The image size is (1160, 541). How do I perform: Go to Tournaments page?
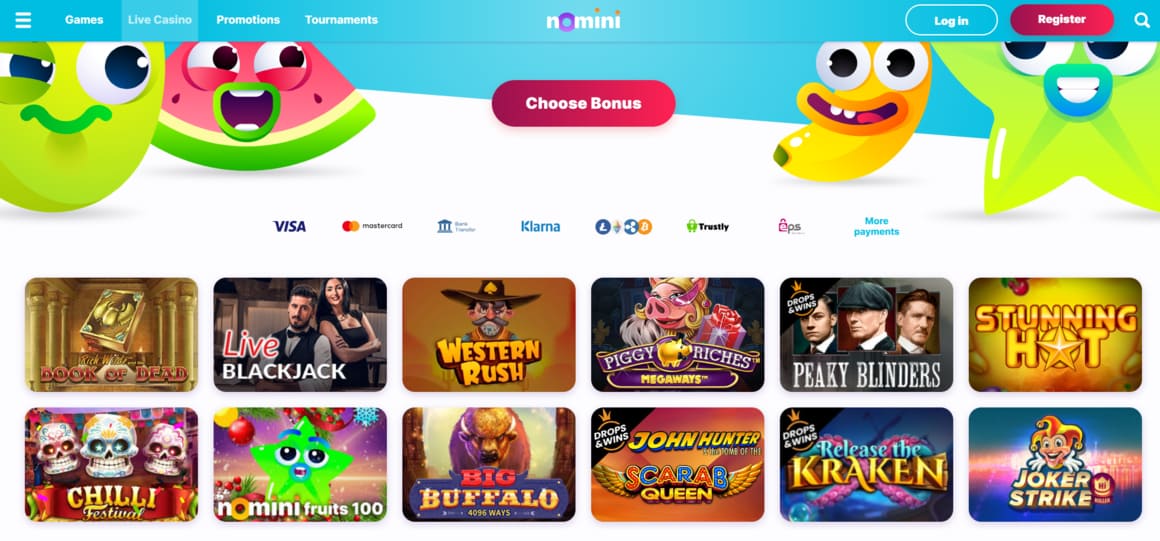tap(341, 20)
